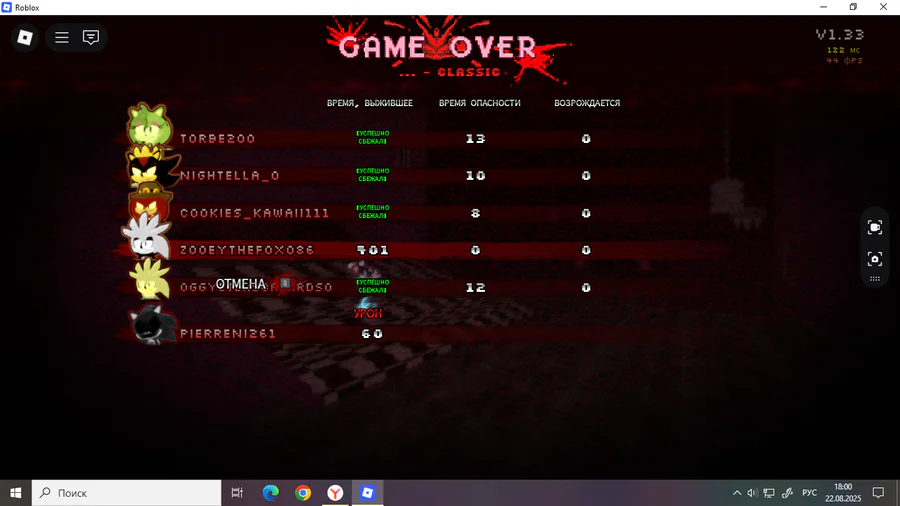This screenshot has height=506, width=900.
Task: Click survival time 401 value
Action: [x=373, y=250]
